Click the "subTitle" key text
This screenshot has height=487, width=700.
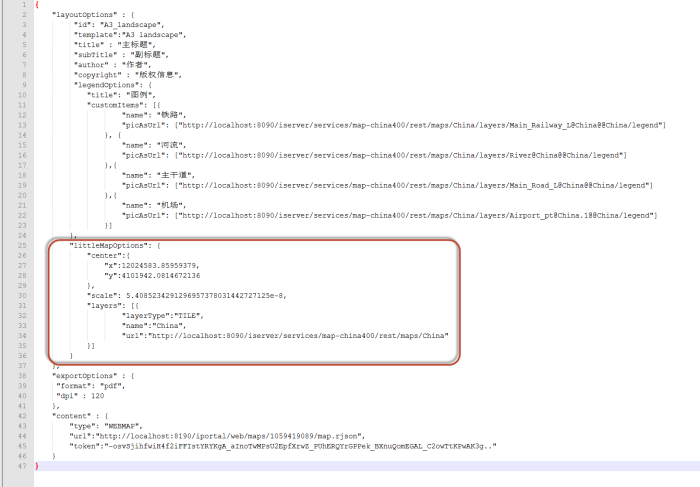coord(96,55)
